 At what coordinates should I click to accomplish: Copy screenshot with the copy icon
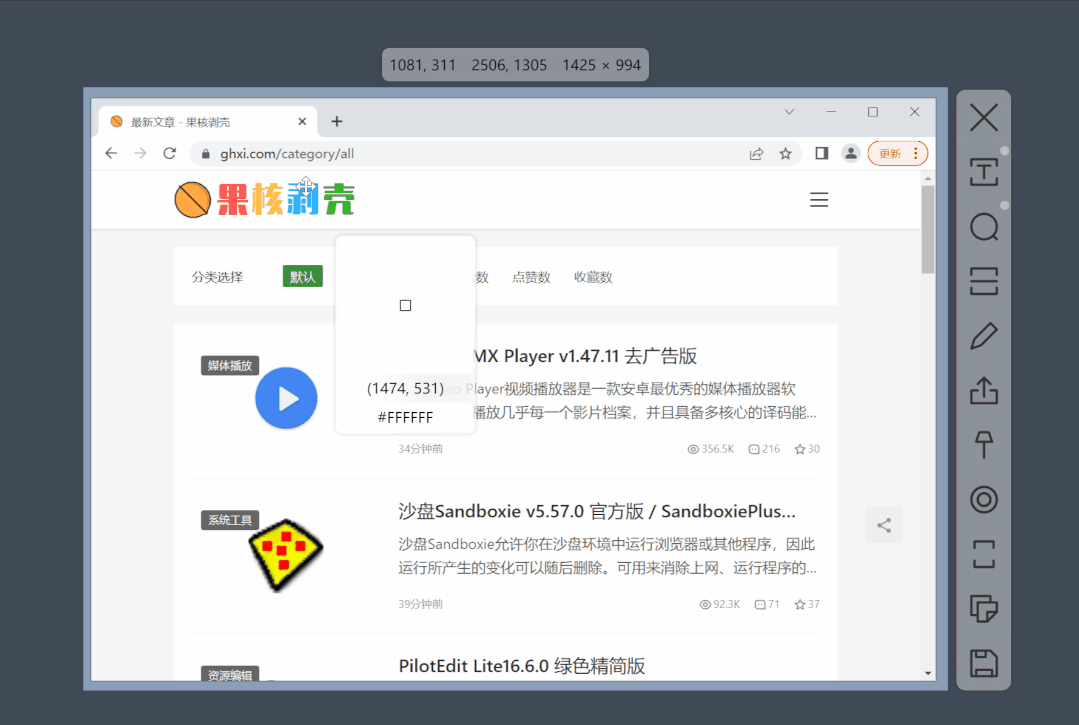983,609
